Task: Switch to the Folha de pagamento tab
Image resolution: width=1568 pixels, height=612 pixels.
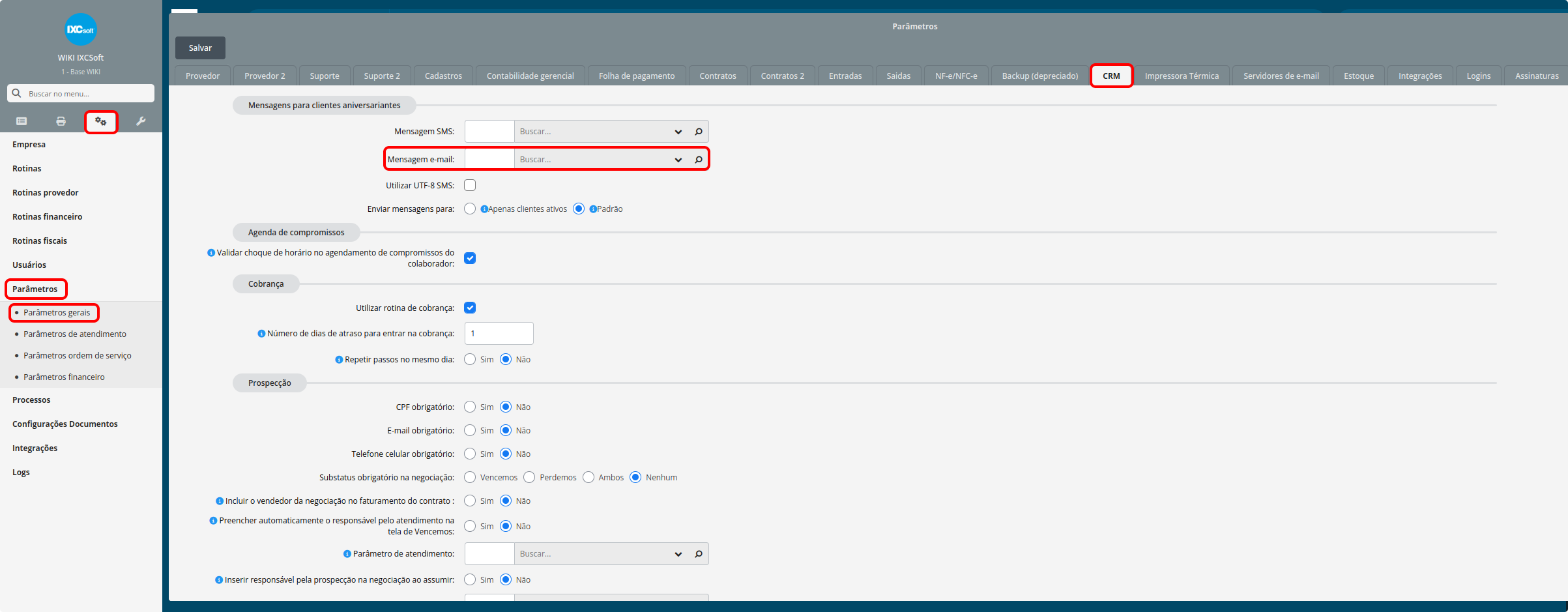Action: (x=637, y=76)
